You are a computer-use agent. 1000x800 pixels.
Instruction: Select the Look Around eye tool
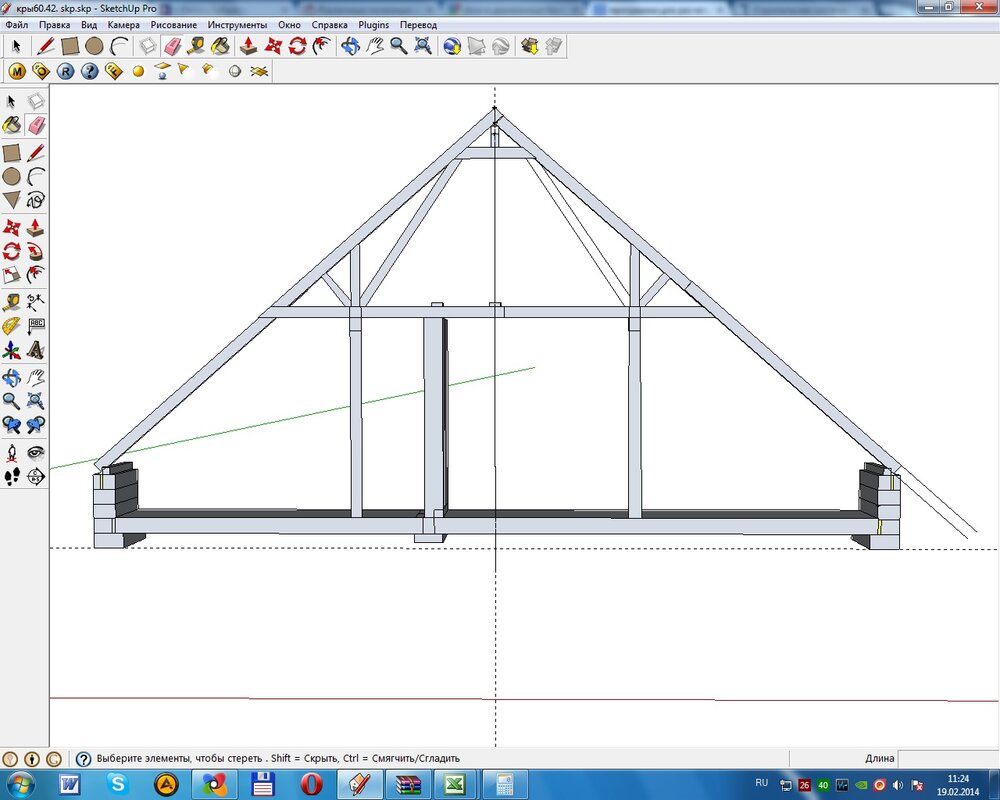pos(36,452)
